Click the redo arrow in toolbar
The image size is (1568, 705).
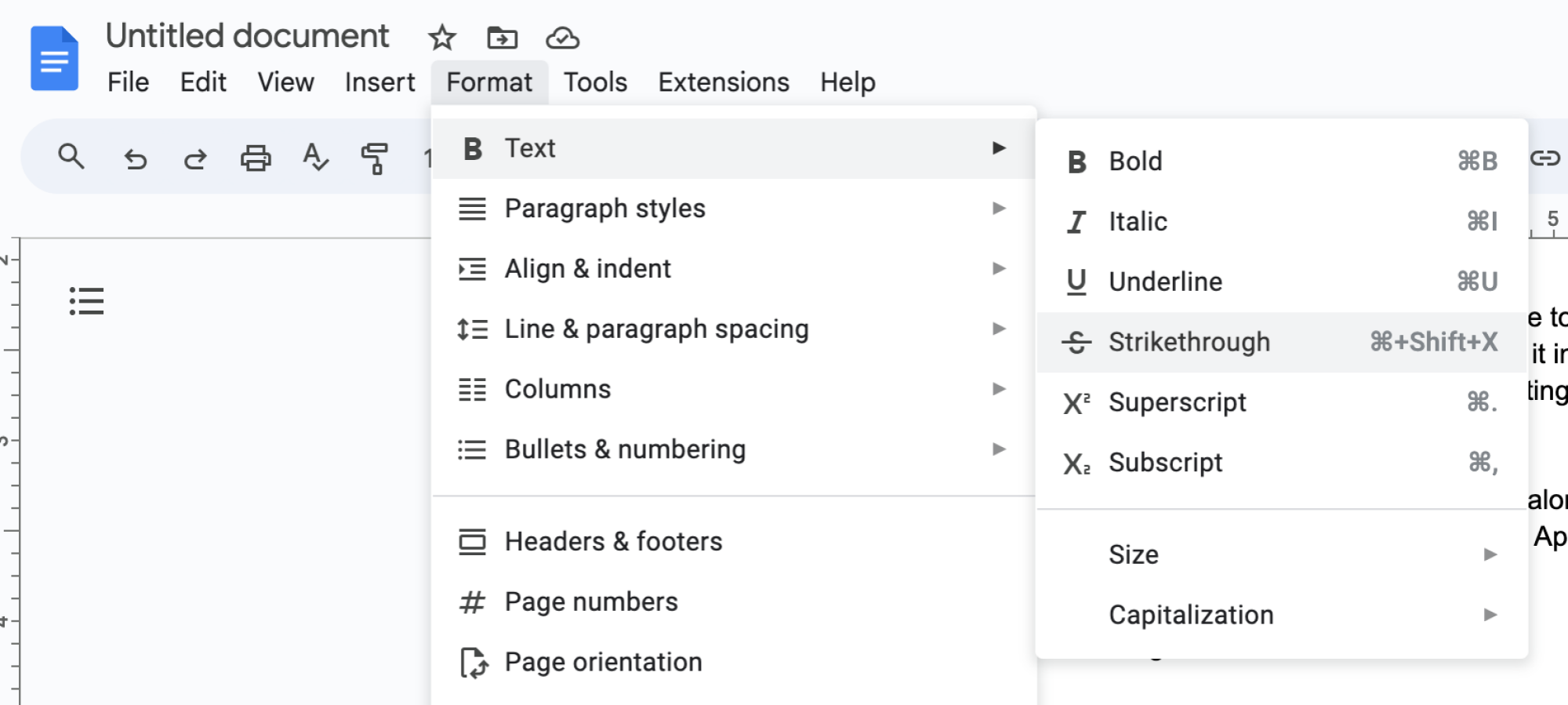[x=195, y=159]
